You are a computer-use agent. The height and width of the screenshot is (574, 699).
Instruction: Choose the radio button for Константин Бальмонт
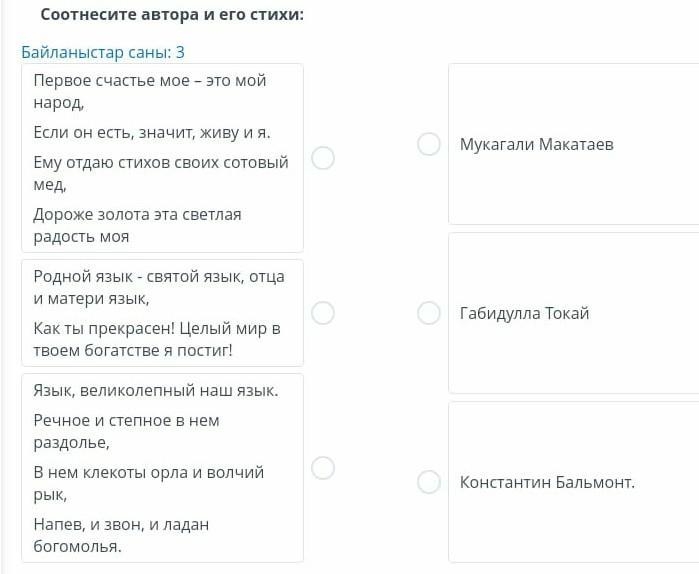429,482
